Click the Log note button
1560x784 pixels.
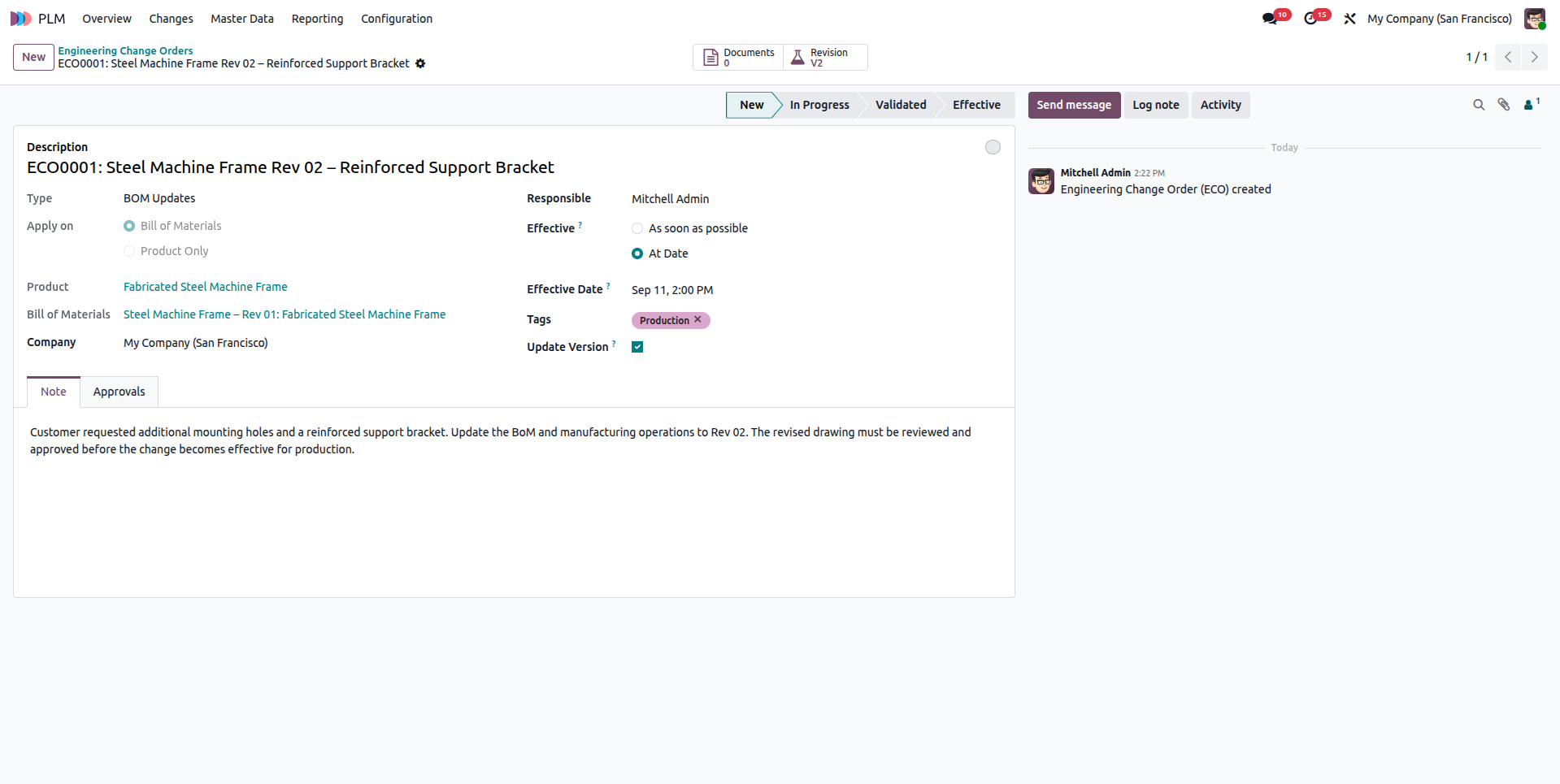[x=1155, y=105]
